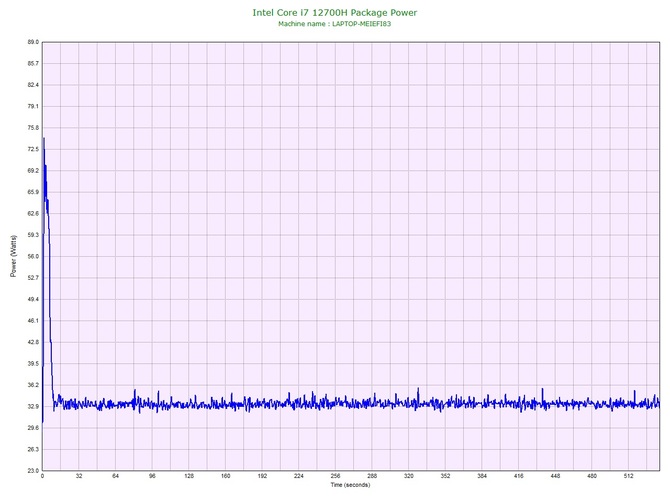Viewport: 670px width, 502px height.
Task: Click the 82.4 y-axis value
Action: pos(33,85)
